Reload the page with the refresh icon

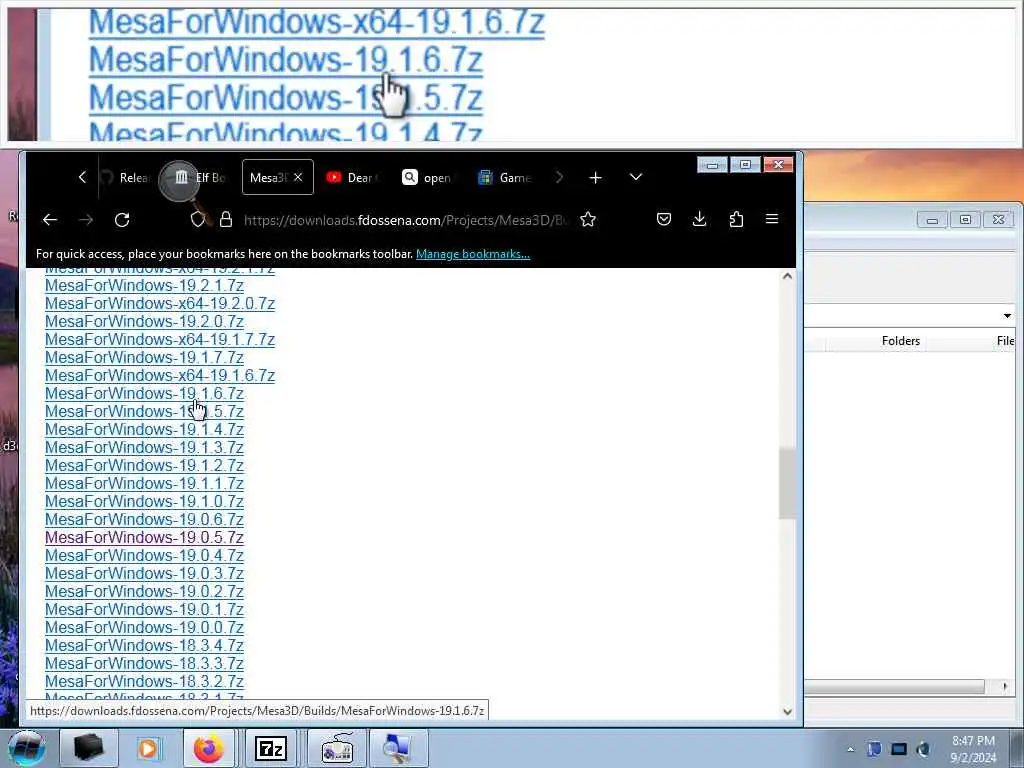click(122, 220)
